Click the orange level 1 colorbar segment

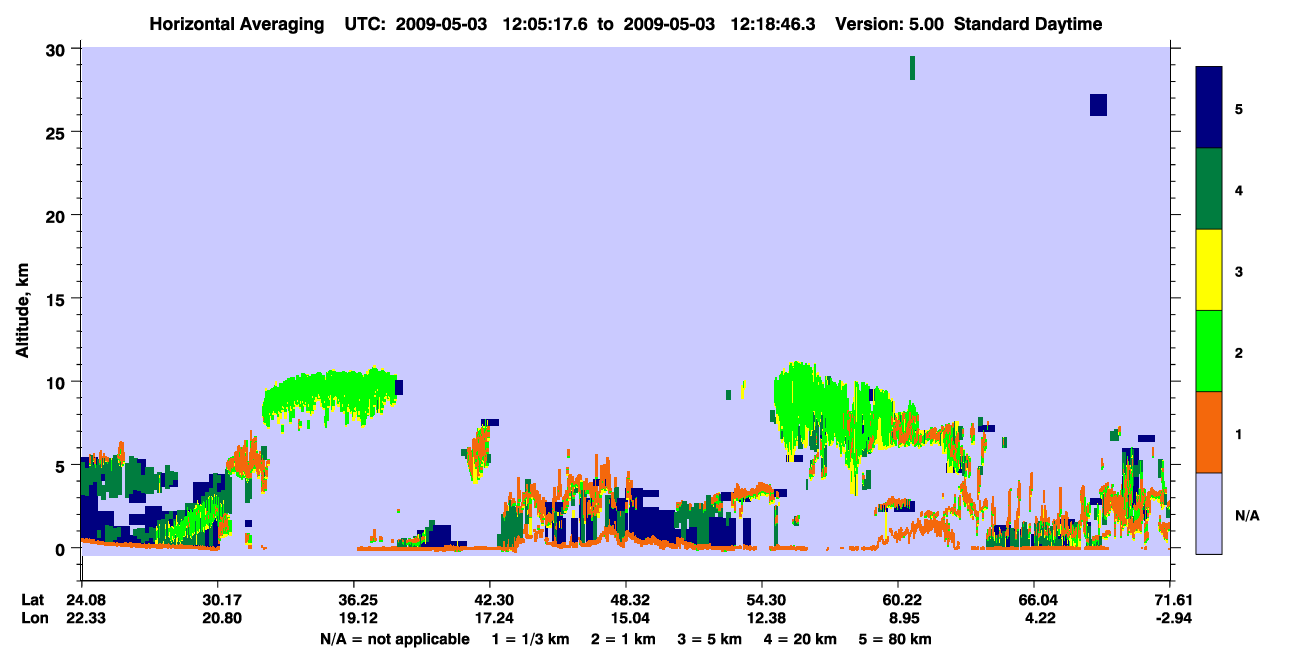1209,432
